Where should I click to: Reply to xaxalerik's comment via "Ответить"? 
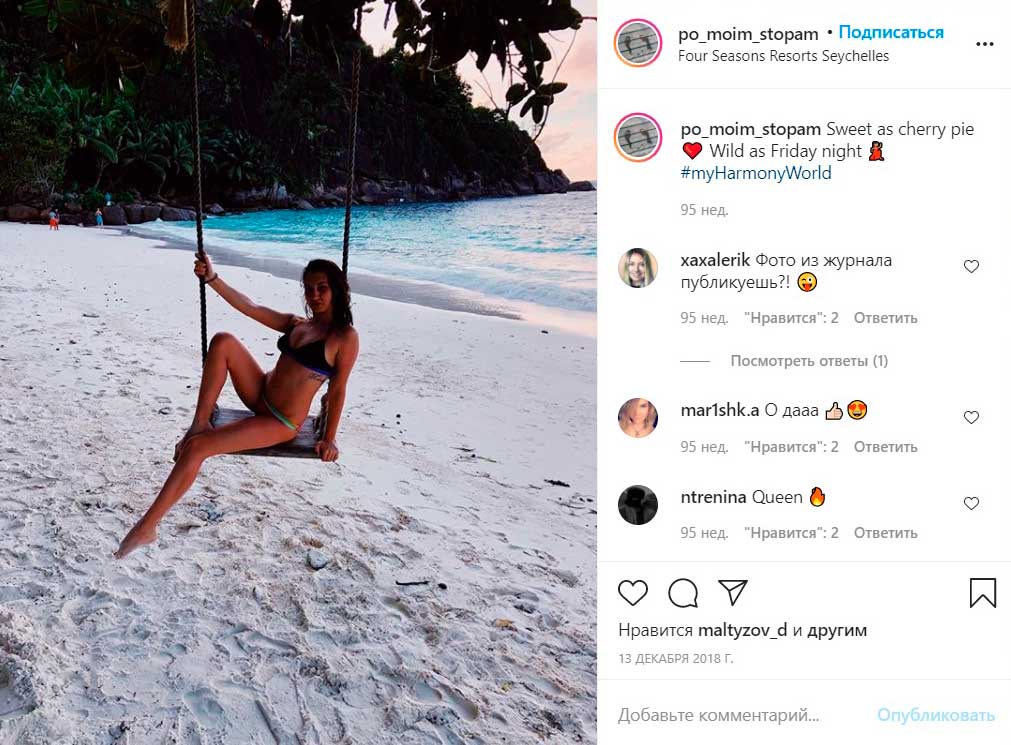(x=886, y=318)
